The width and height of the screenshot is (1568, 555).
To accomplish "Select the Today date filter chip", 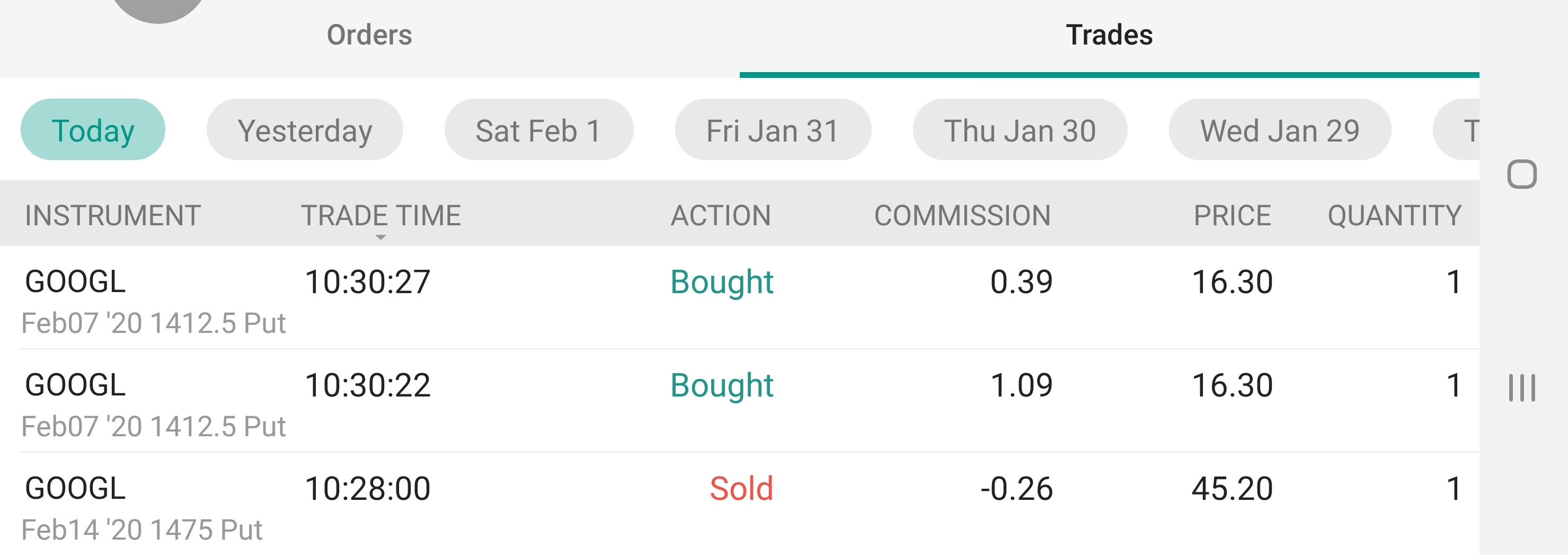I will (x=93, y=130).
